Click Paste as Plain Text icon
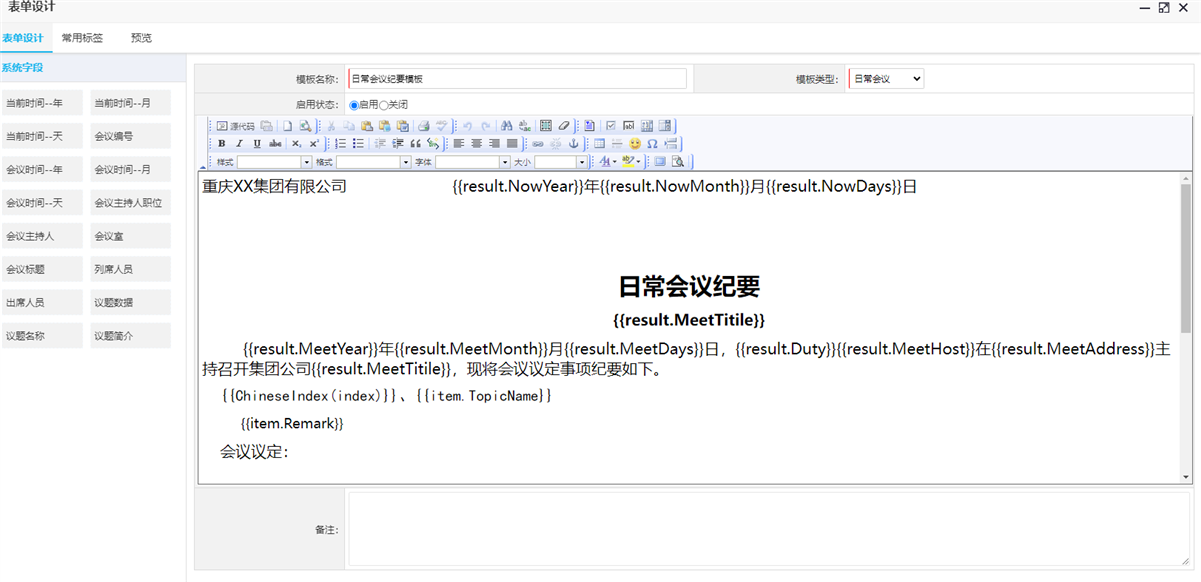 [x=384, y=126]
